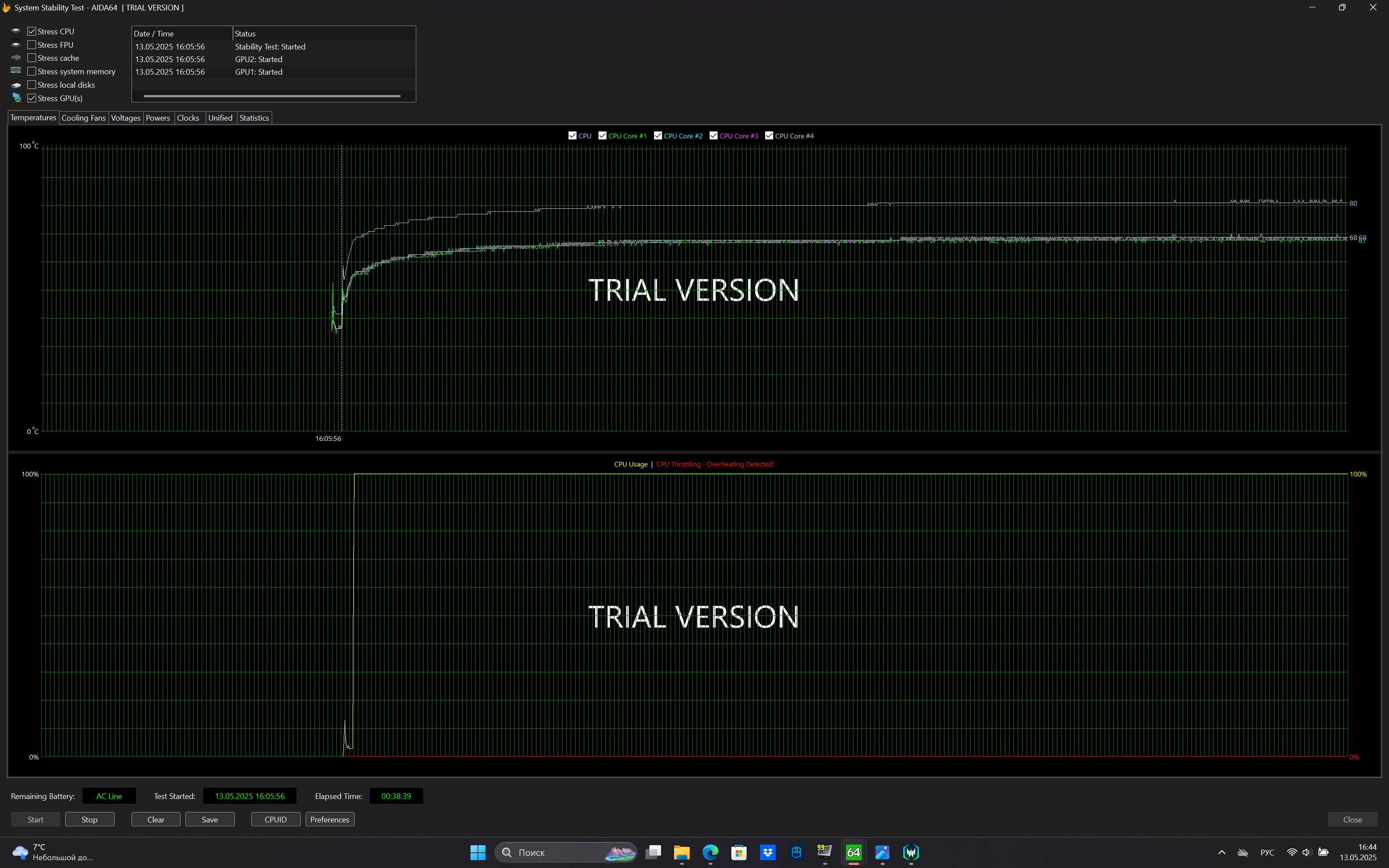
Task: Enable the Stress system memory checkbox
Action: (32, 71)
